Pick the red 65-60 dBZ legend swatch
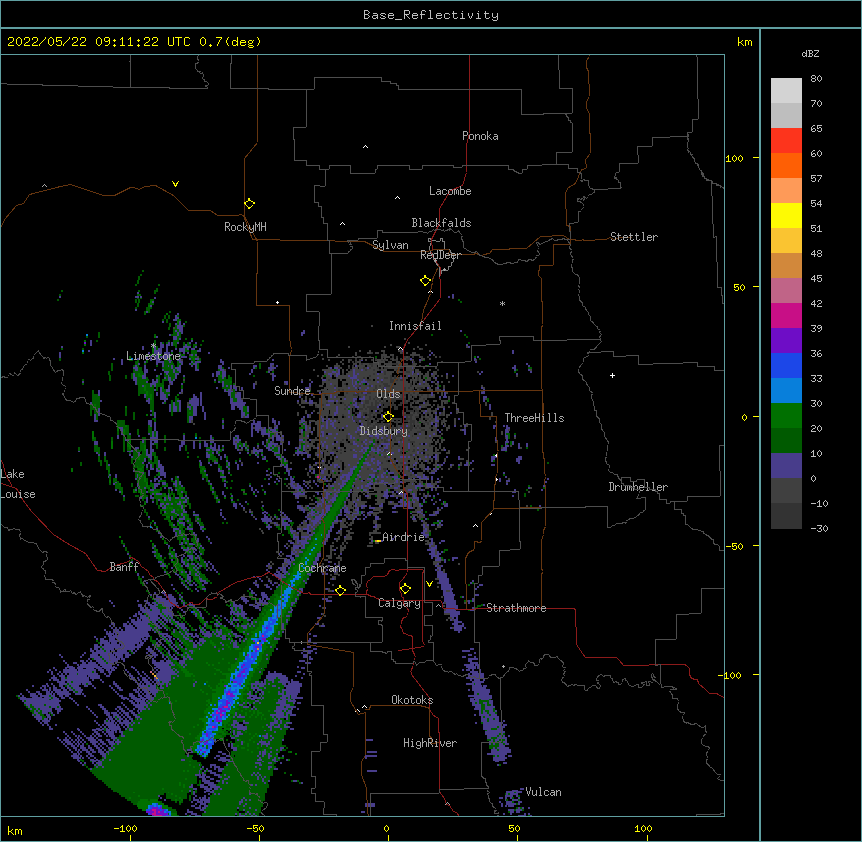This screenshot has width=862, height=842. click(x=786, y=141)
